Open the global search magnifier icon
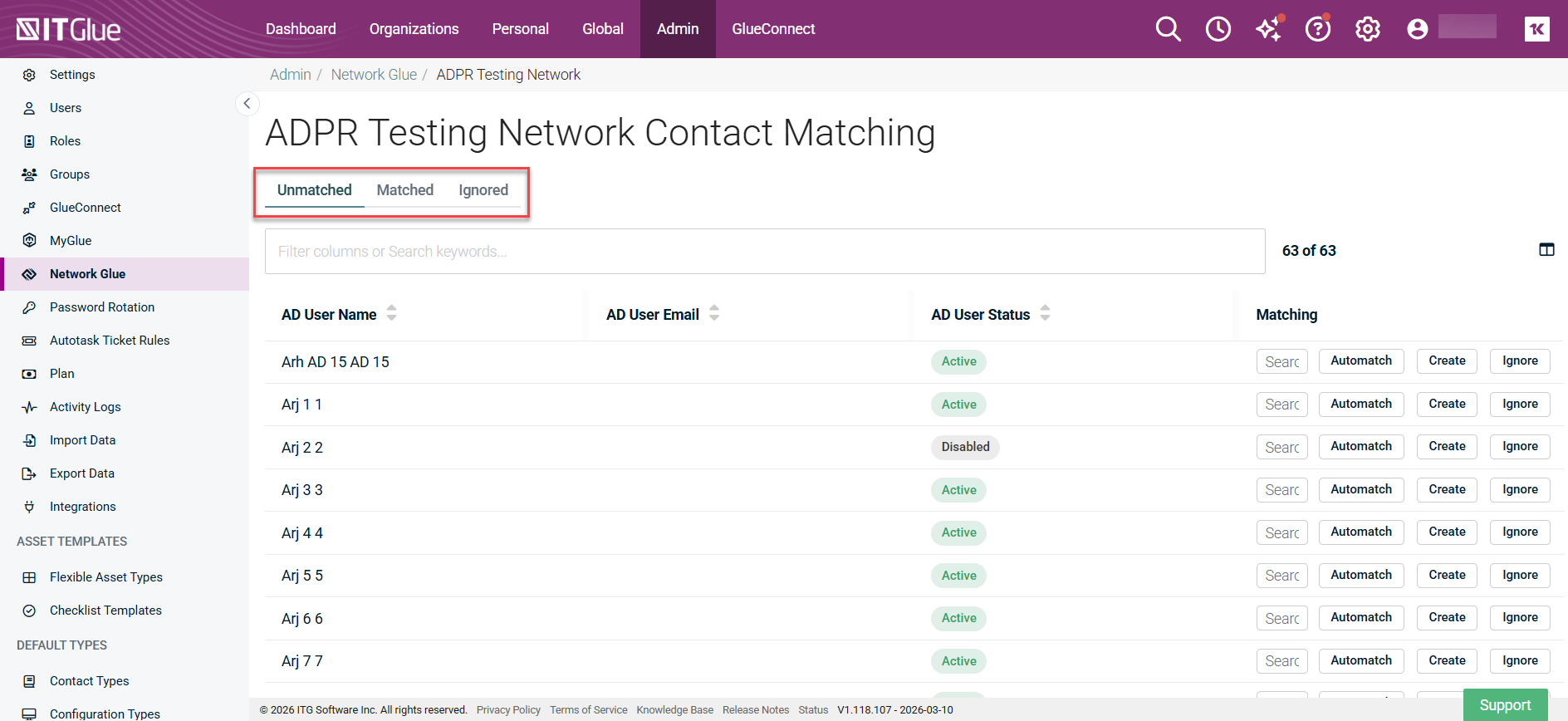The height and width of the screenshot is (721, 1568). (1168, 29)
